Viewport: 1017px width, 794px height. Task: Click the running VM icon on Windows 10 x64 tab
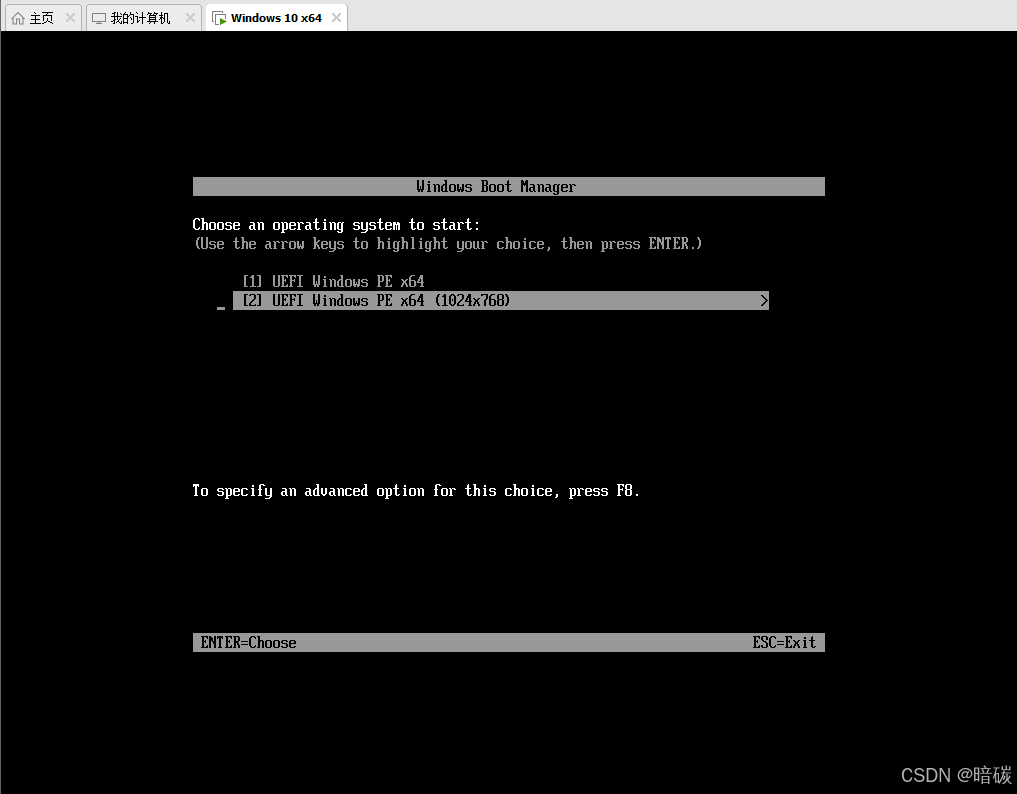[219, 18]
